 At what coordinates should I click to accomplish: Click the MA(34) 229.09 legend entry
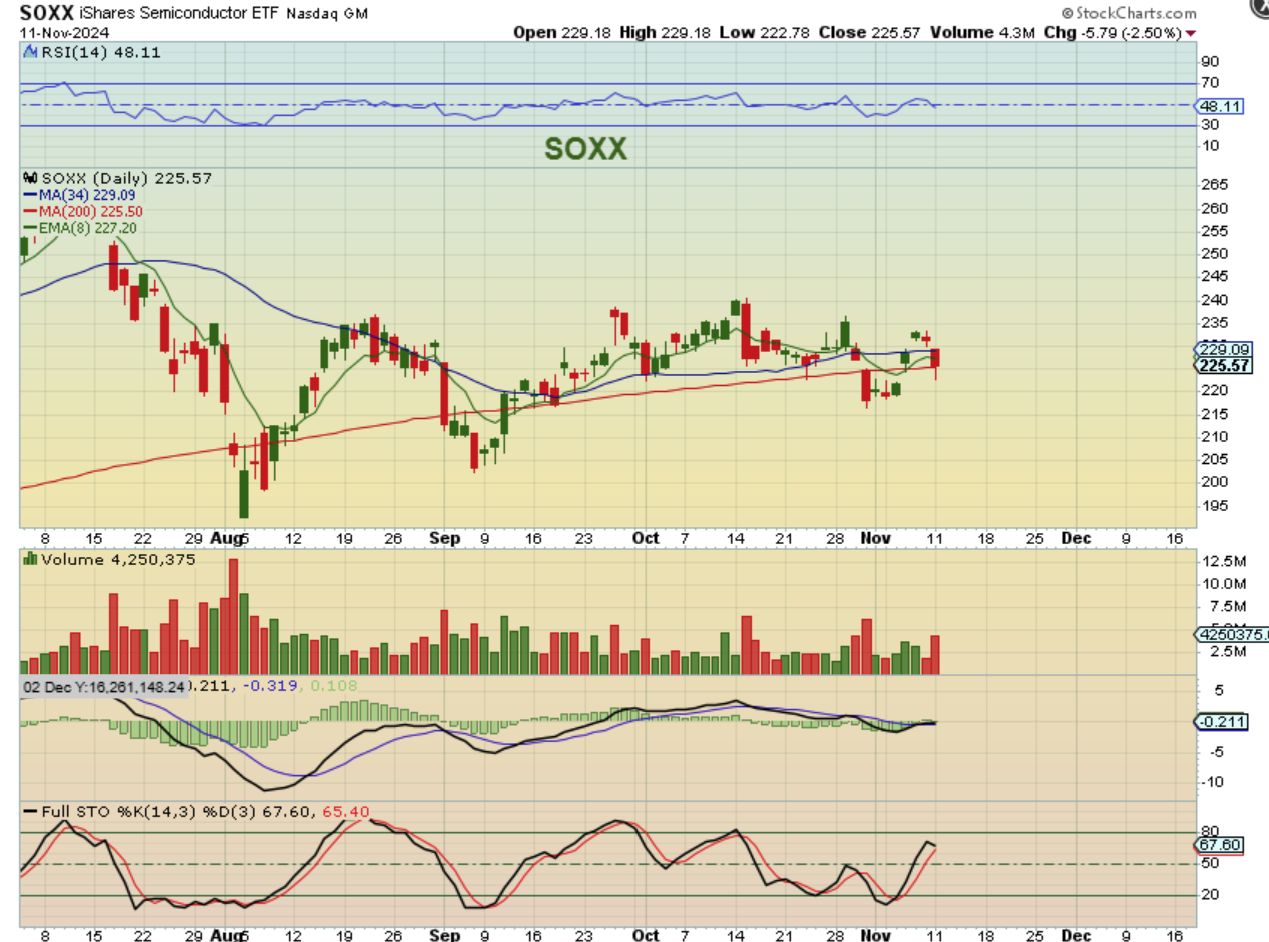pyautogui.click(x=79, y=194)
